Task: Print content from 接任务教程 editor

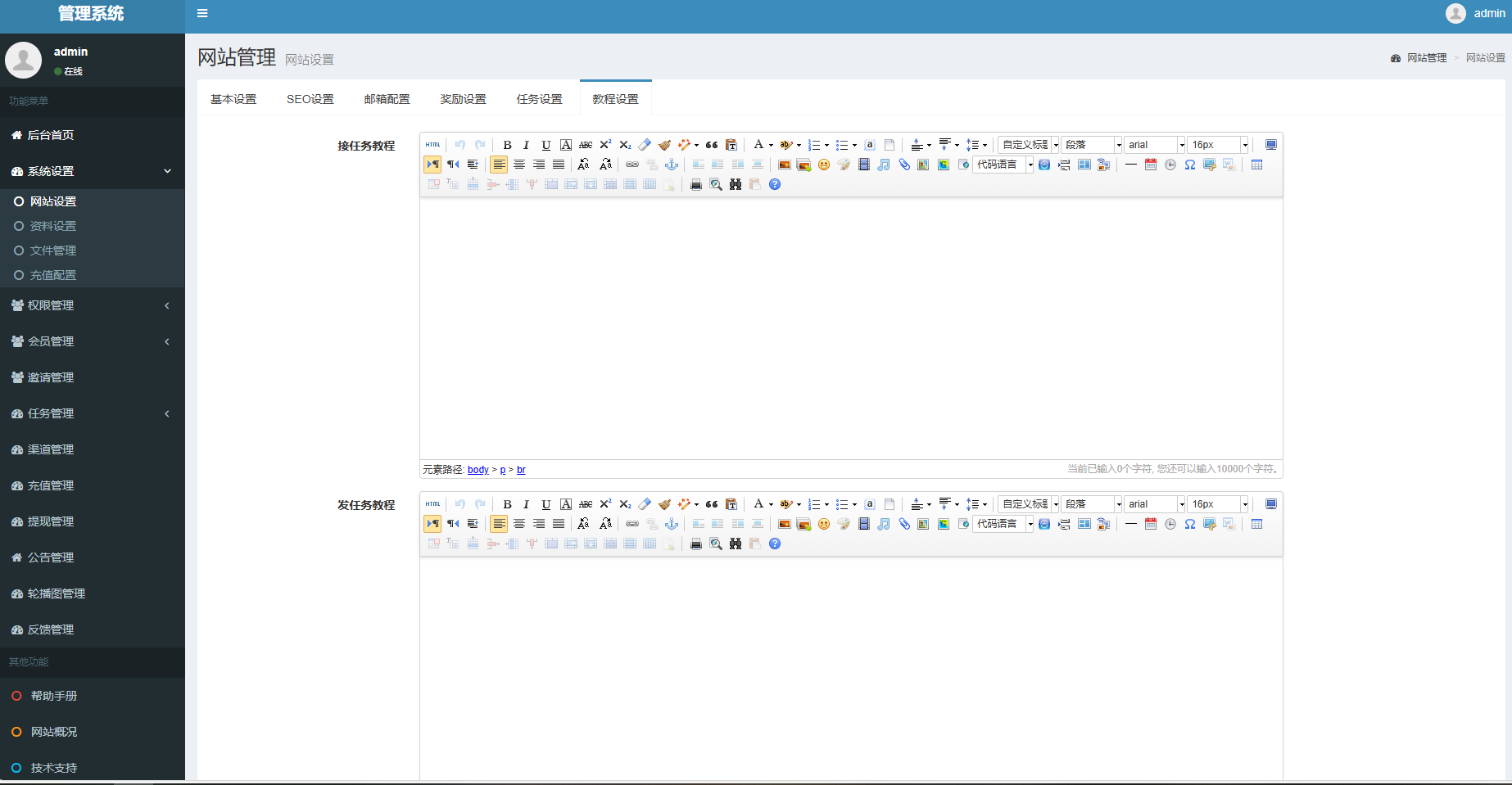Action: coord(696,184)
